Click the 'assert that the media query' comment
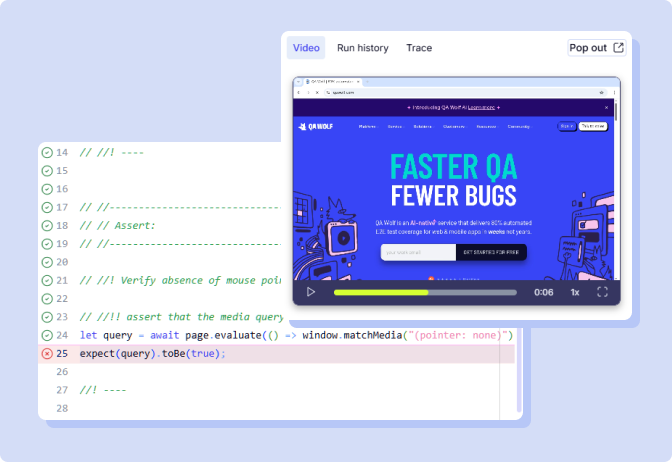 point(181,317)
